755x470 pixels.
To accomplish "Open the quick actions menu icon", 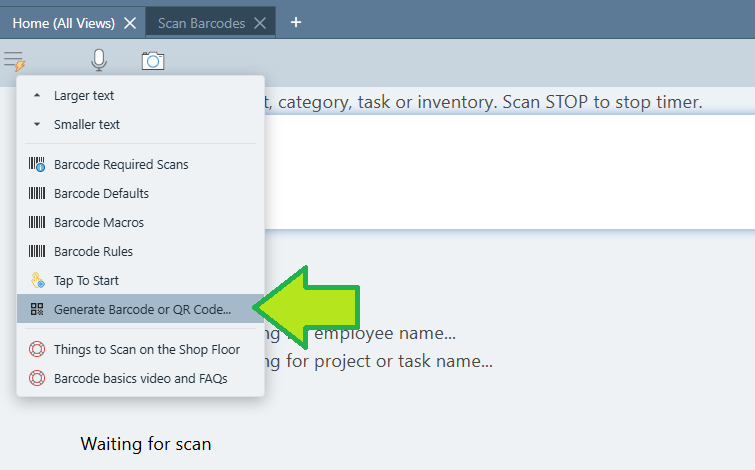I will pyautogui.click(x=14, y=61).
